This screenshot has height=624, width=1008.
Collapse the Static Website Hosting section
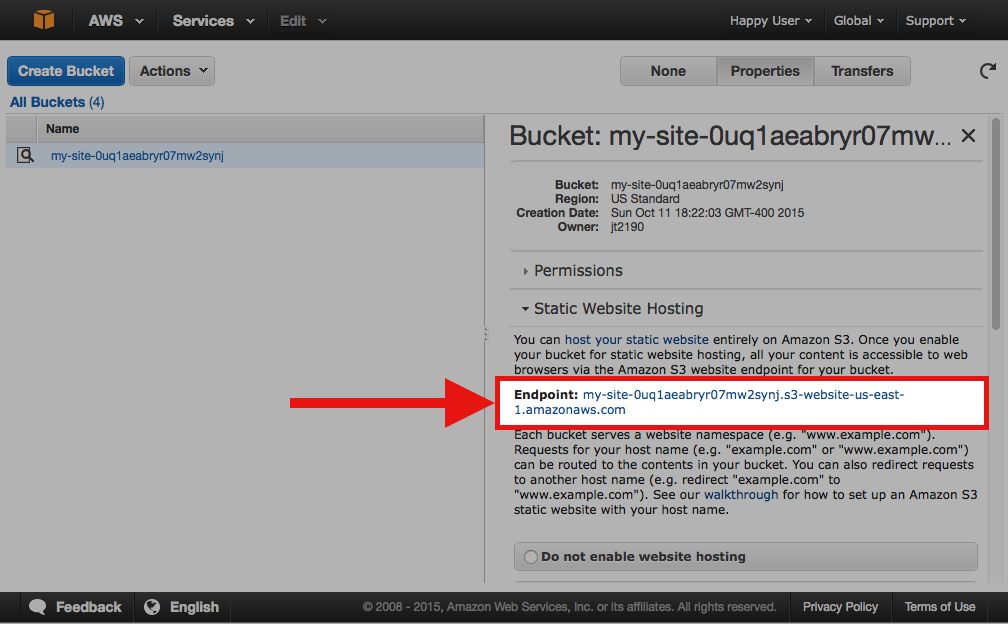[612, 308]
